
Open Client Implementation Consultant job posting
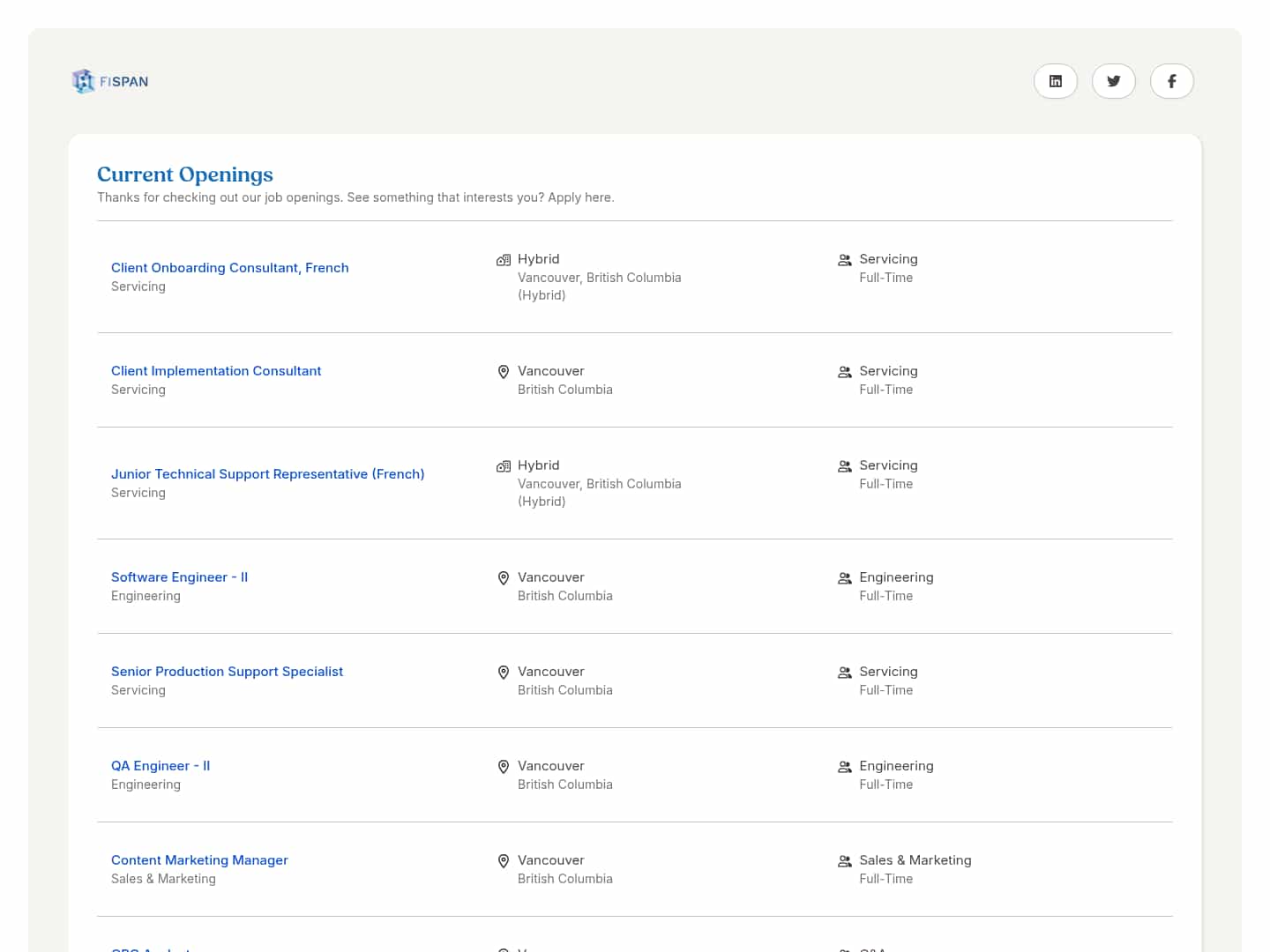tap(216, 371)
